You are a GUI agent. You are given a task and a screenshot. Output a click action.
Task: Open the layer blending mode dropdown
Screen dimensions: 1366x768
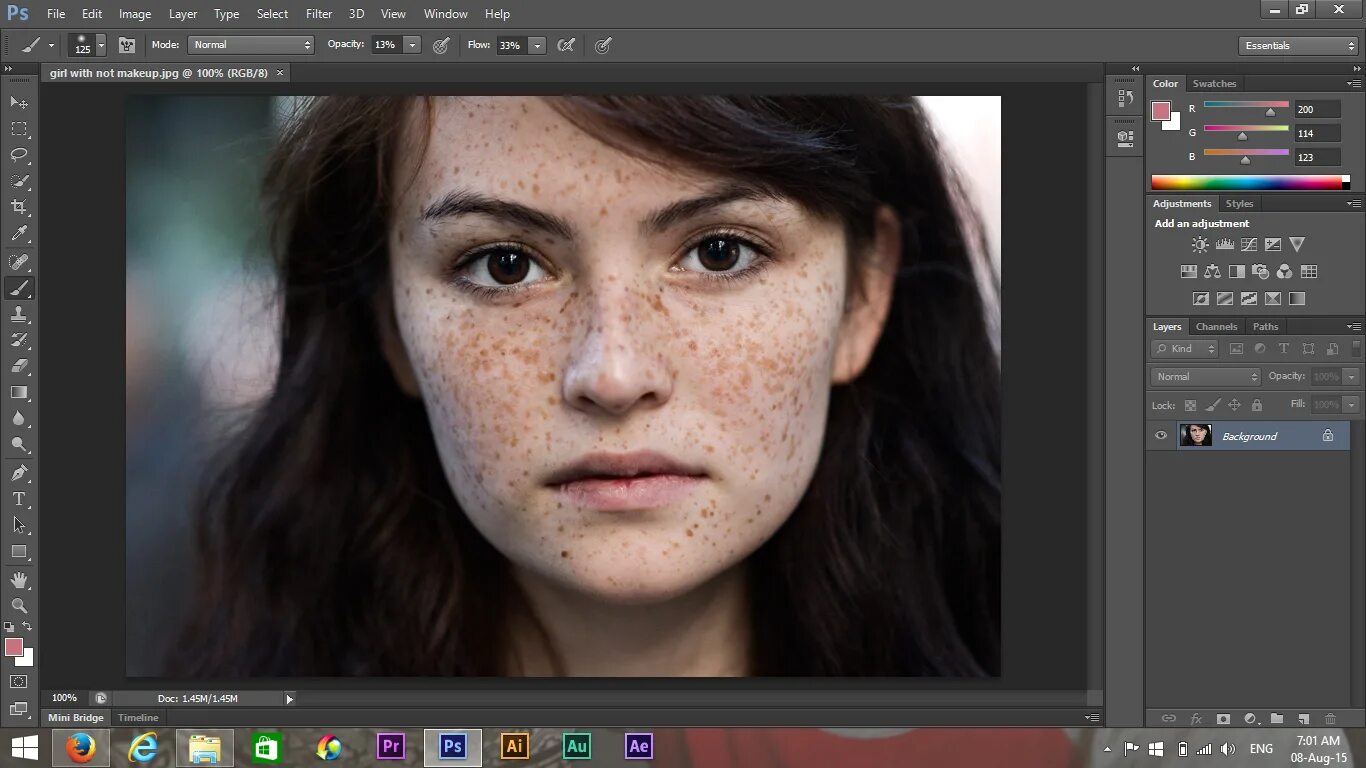click(x=1206, y=377)
